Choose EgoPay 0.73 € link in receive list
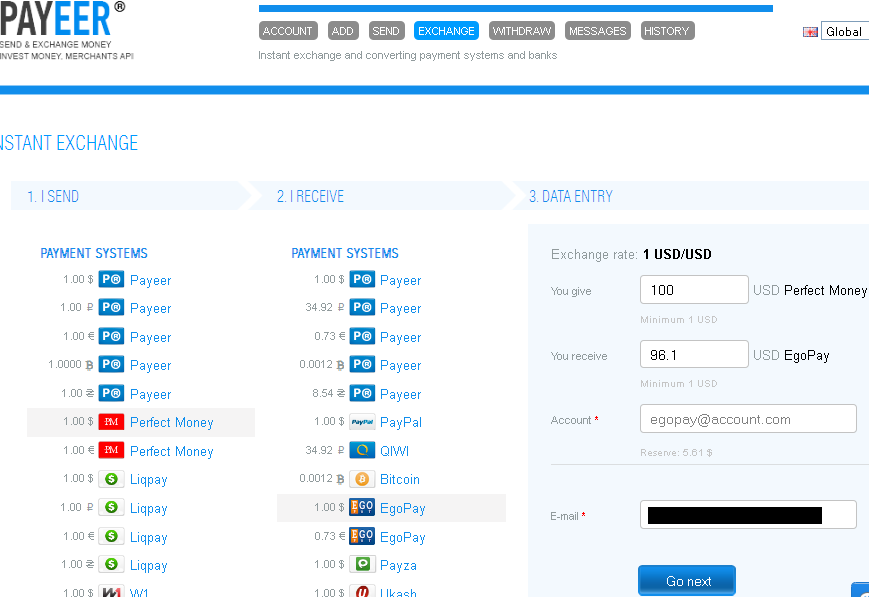Viewport: 869px width, 597px height. point(402,537)
